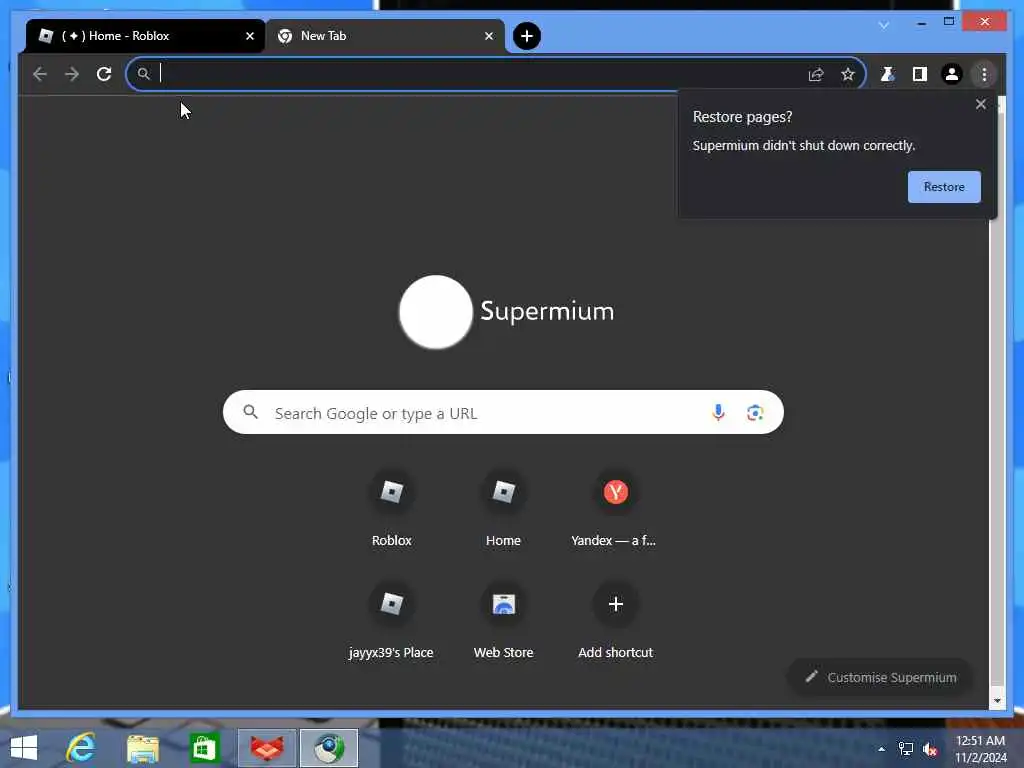Click the Supermium logo circle

[x=436, y=312]
